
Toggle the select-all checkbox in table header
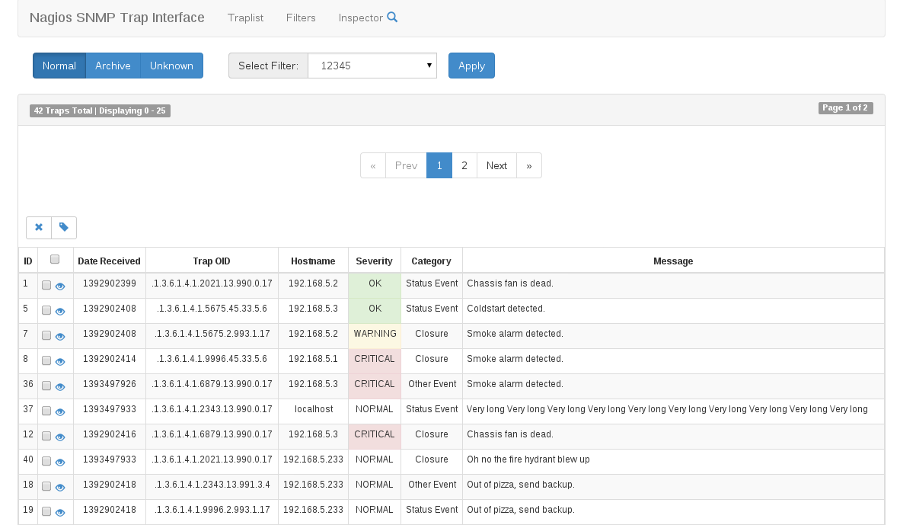point(55,259)
